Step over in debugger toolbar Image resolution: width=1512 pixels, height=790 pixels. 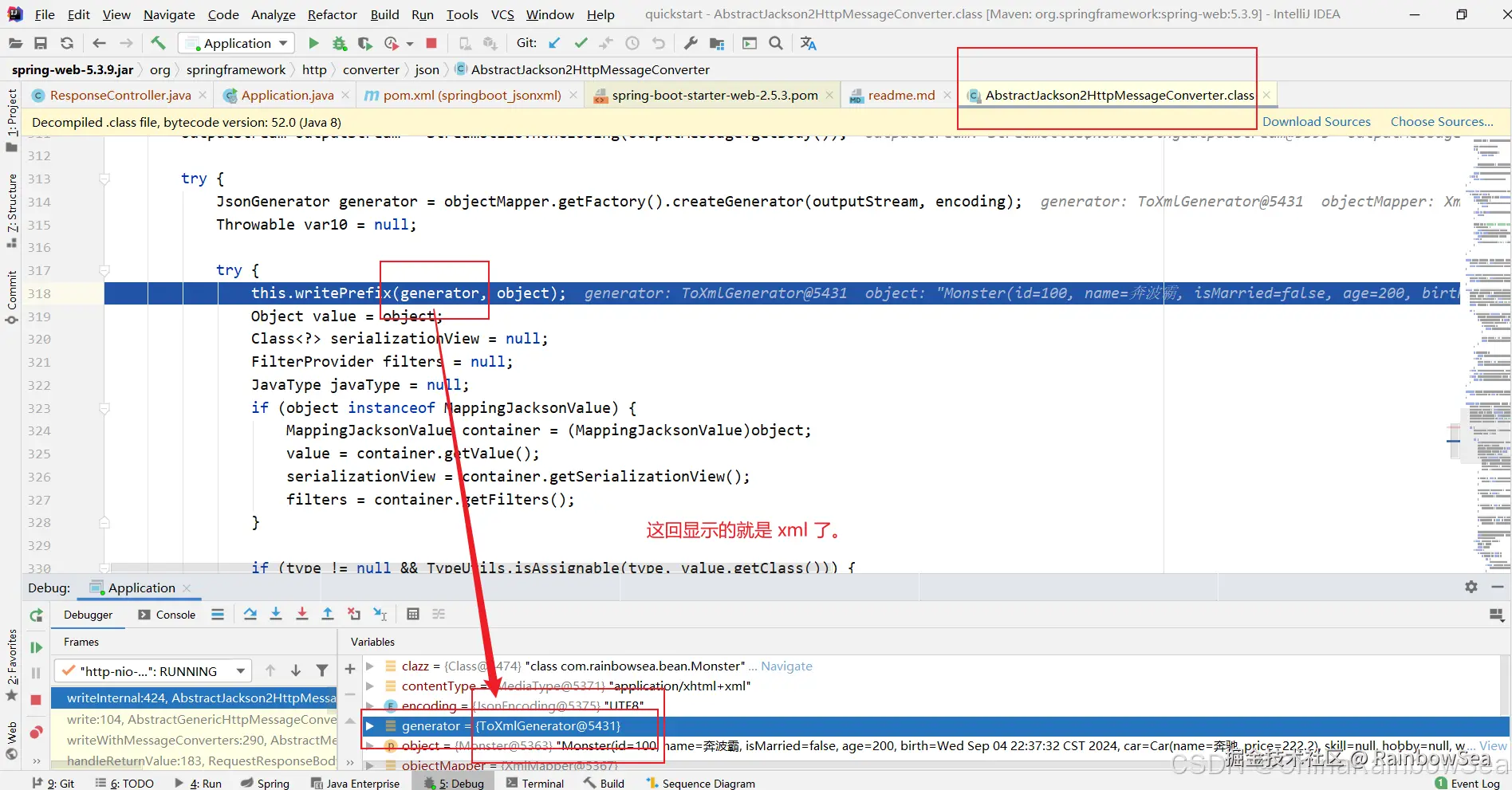(x=250, y=614)
